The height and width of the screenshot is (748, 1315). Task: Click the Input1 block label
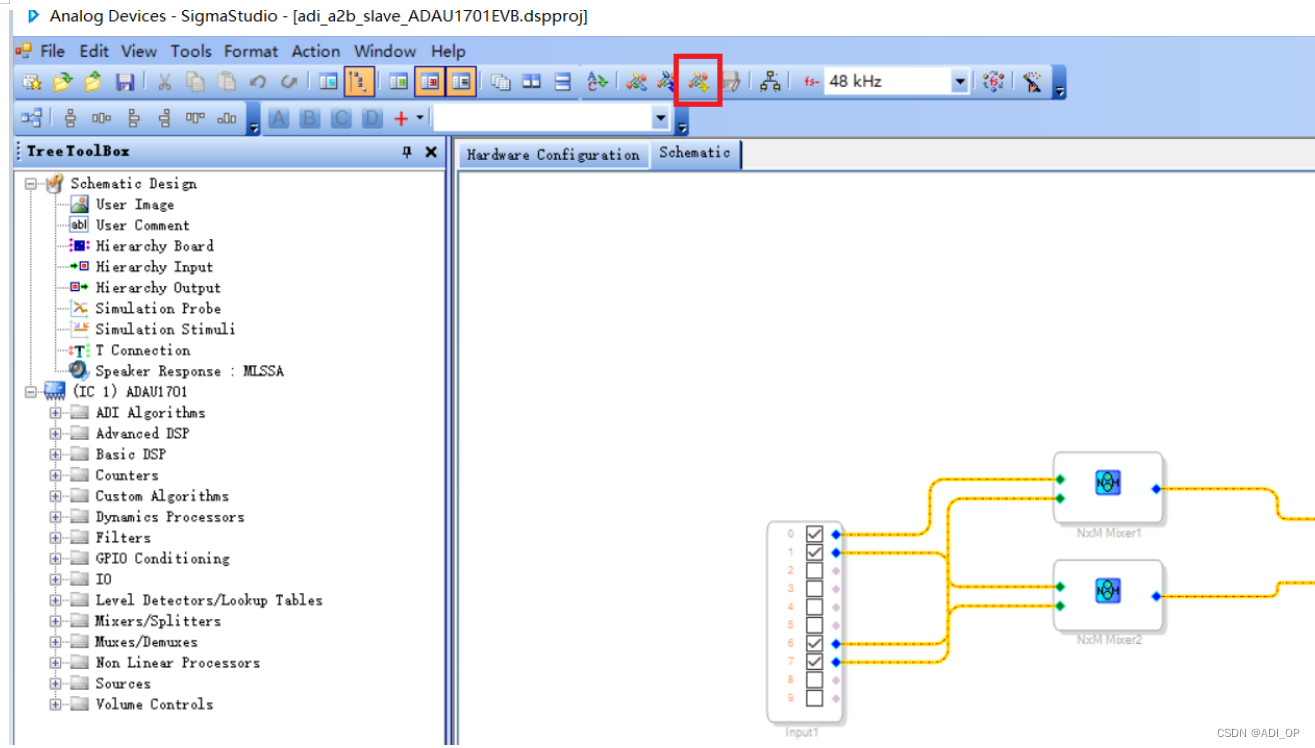[802, 732]
